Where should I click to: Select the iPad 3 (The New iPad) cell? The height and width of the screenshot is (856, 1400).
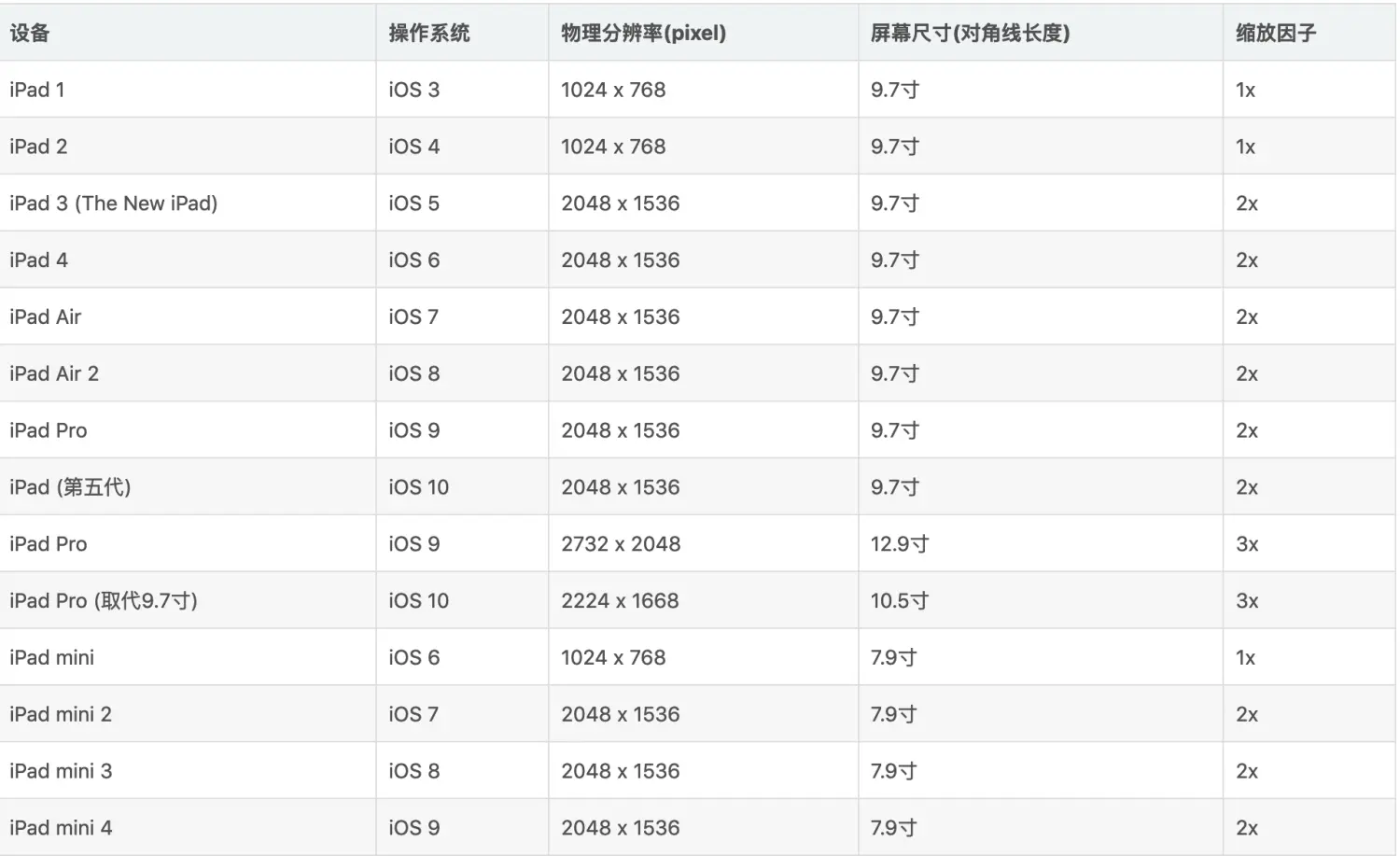coord(113,203)
